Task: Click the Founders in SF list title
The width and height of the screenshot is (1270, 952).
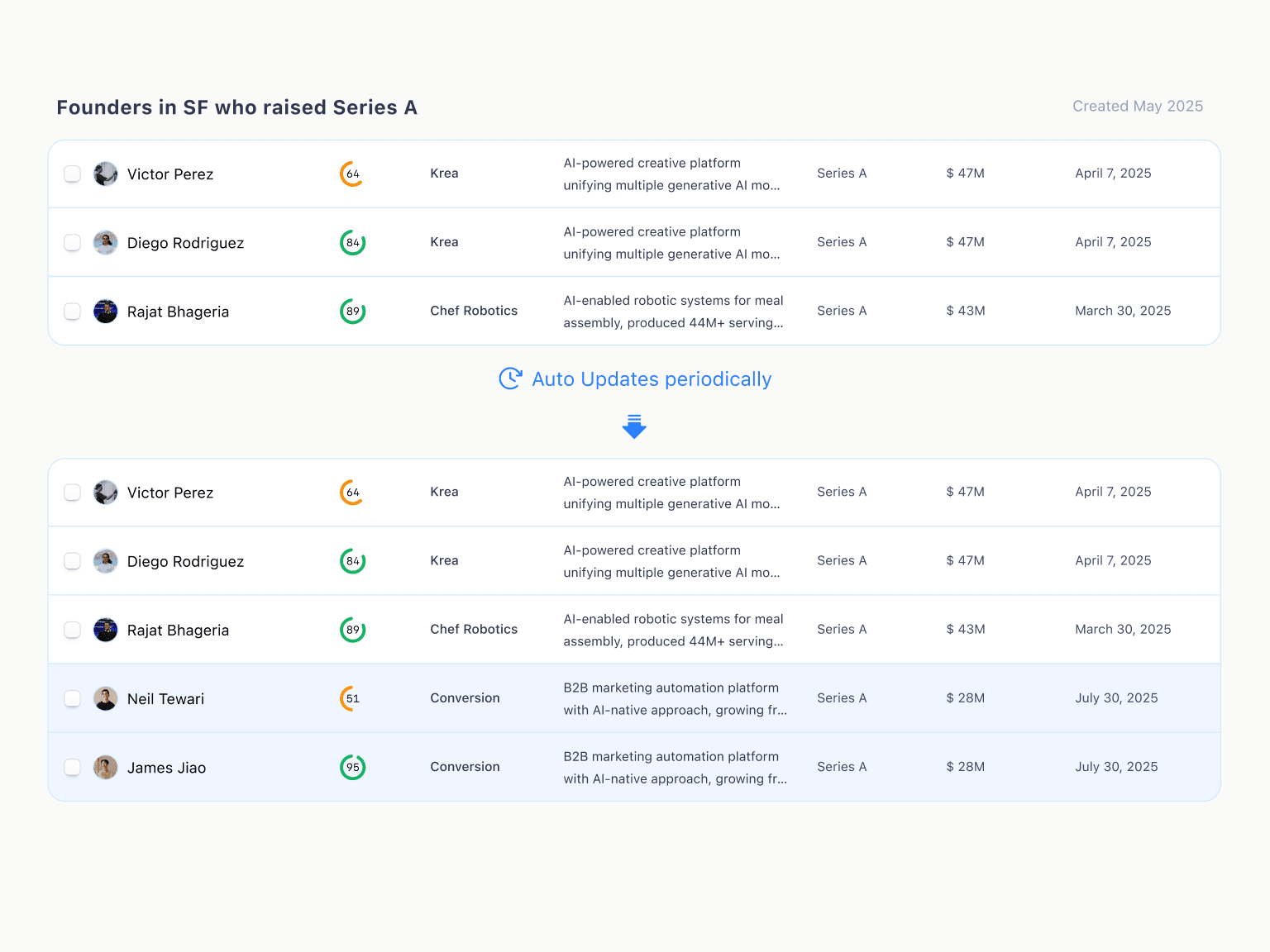Action: [x=236, y=107]
